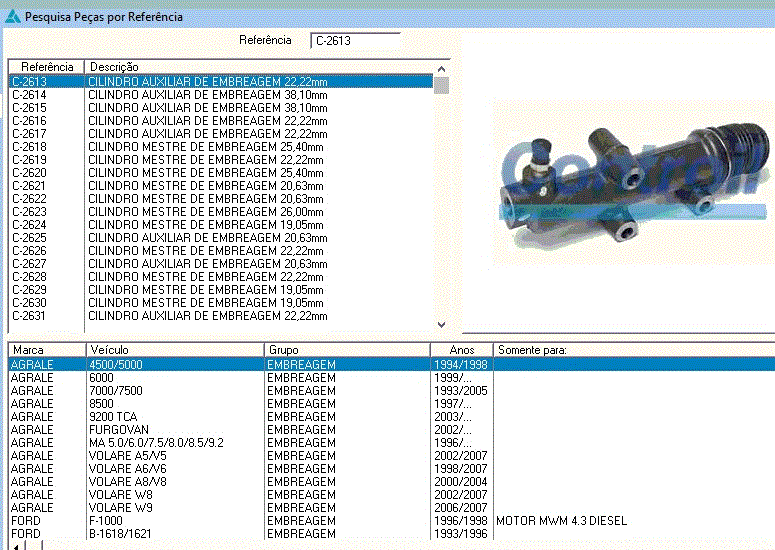Click the Veículo column header
Screen dimensions: 775x550
174,350
